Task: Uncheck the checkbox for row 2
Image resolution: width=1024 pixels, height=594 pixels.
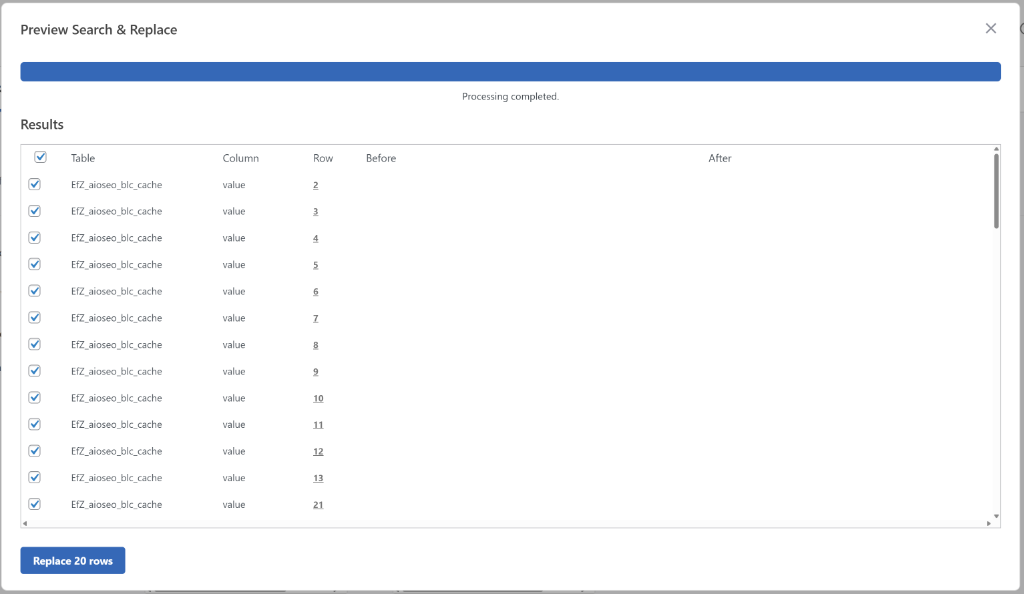Action: point(35,184)
